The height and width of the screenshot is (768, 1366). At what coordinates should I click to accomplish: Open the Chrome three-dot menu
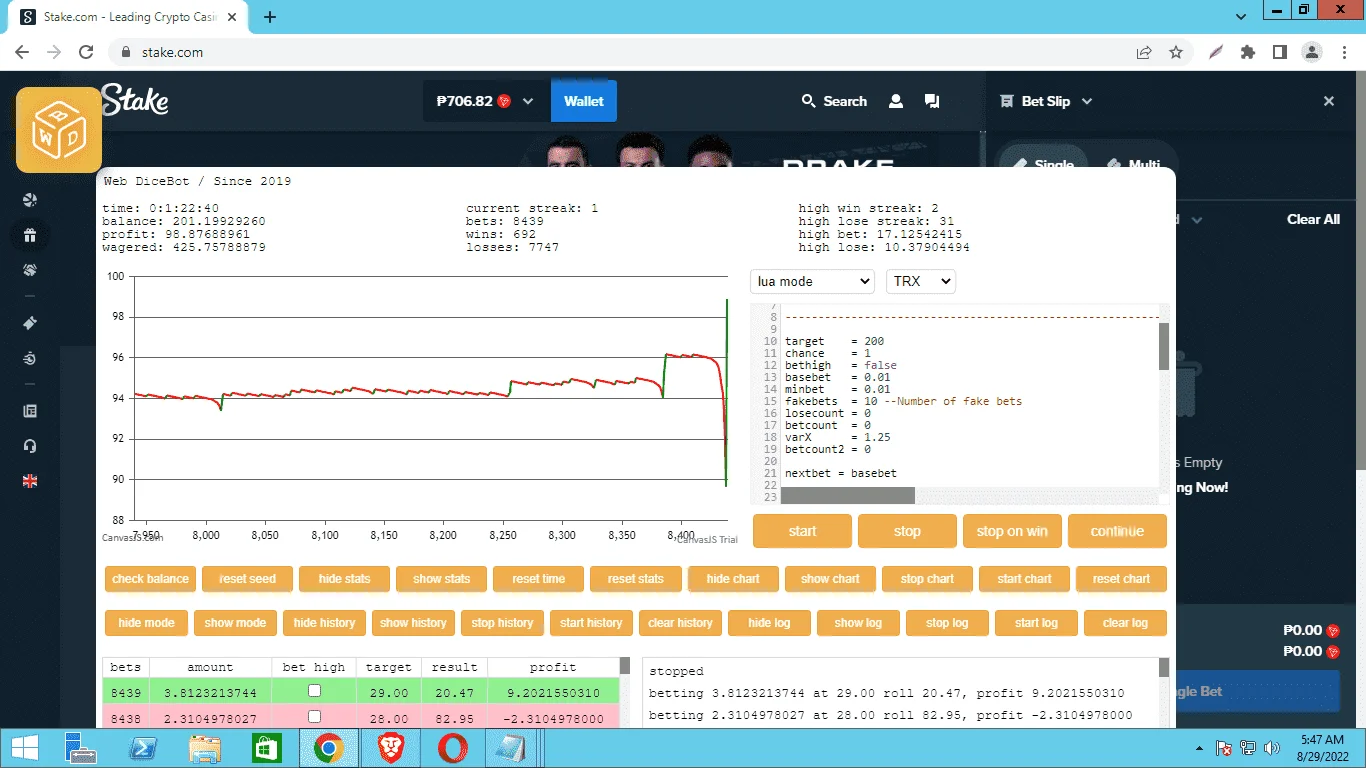click(x=1343, y=52)
